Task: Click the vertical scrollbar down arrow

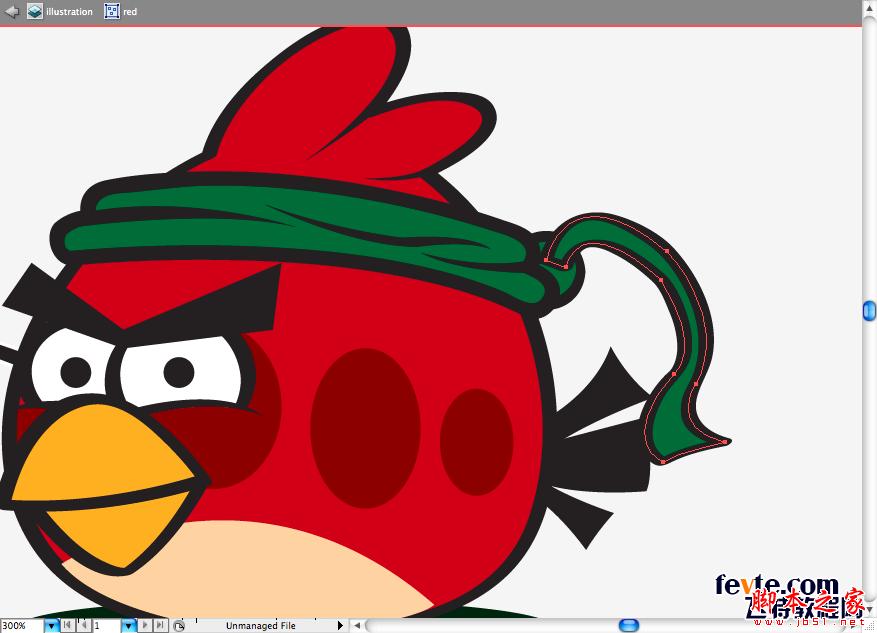Action: click(x=869, y=610)
